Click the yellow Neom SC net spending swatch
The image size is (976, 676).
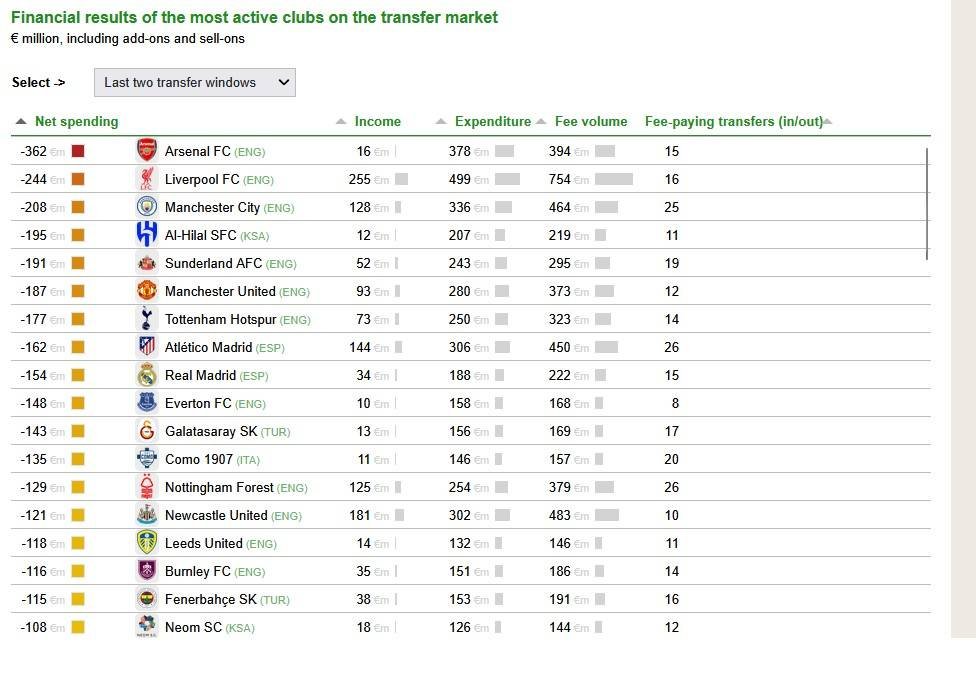[78, 627]
